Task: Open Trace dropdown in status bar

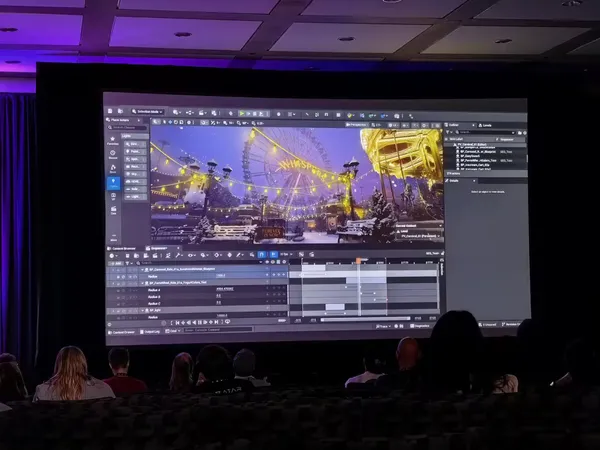Action: point(383,326)
